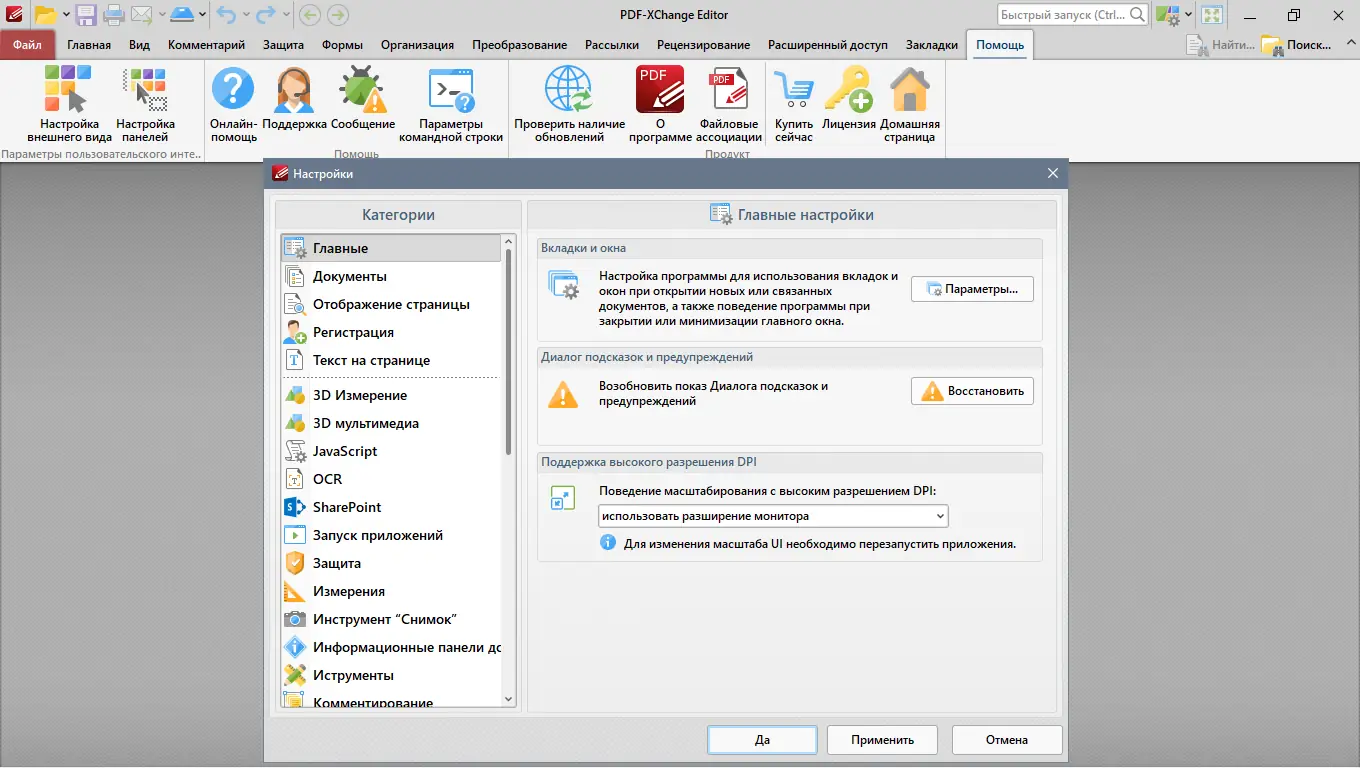Open Параметры командной строки

coord(451,104)
